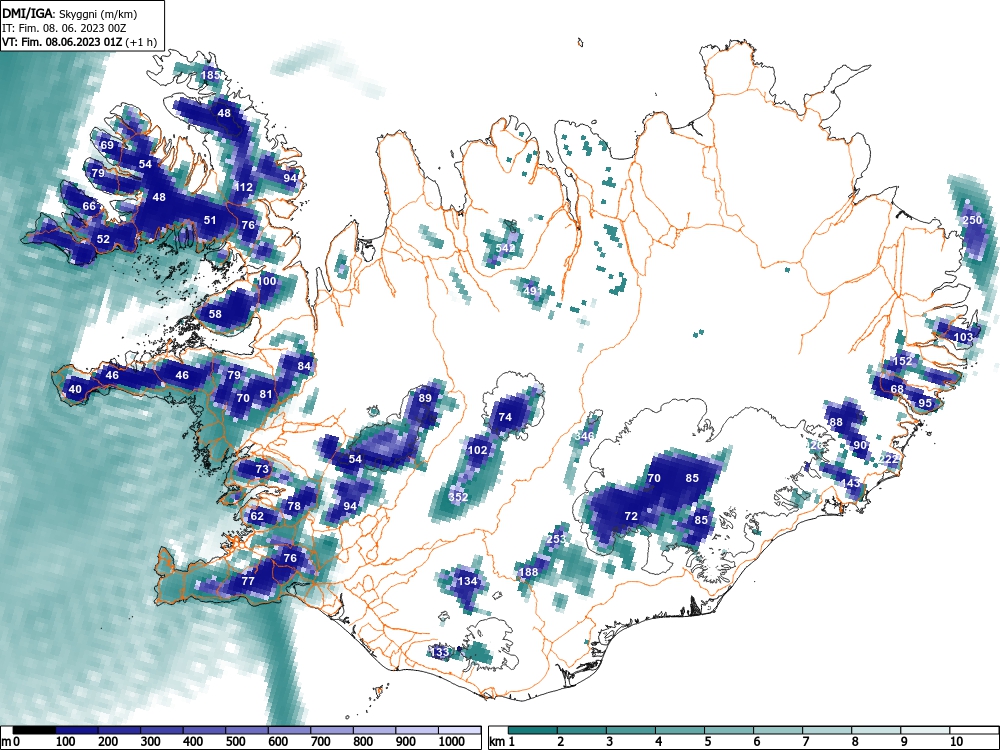Click the "253" visibility value
The height and width of the screenshot is (750, 1000).
coord(557,540)
